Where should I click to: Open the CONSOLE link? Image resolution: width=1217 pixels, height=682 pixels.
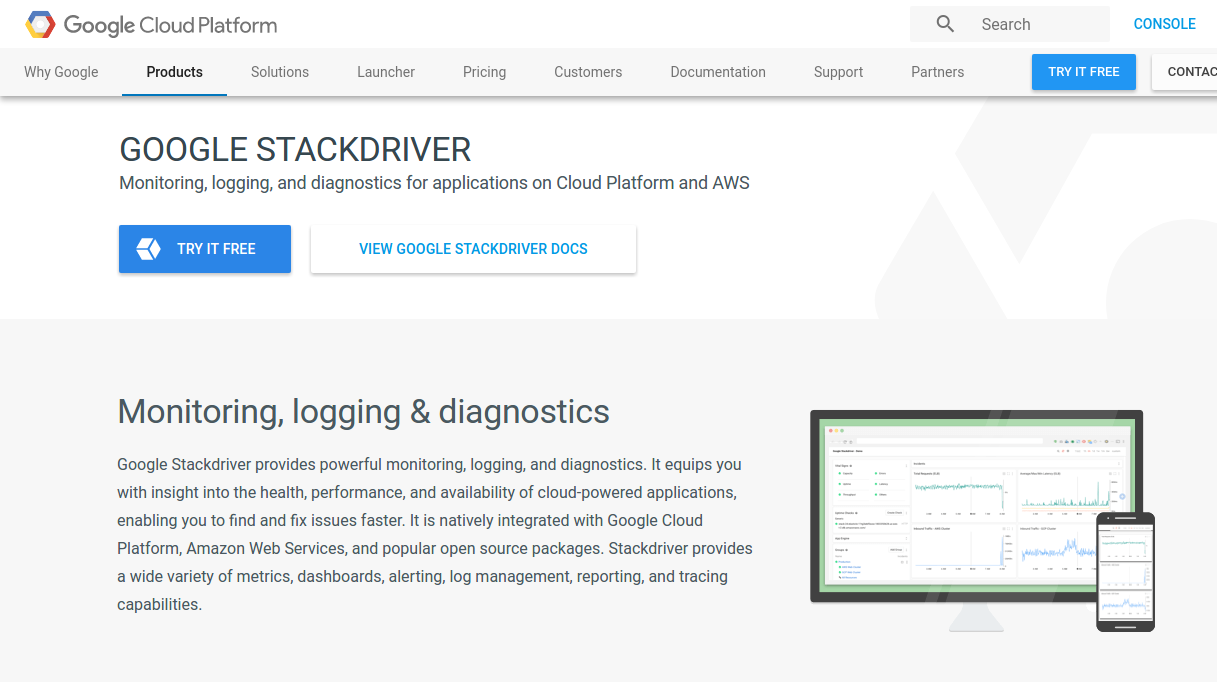point(1164,24)
